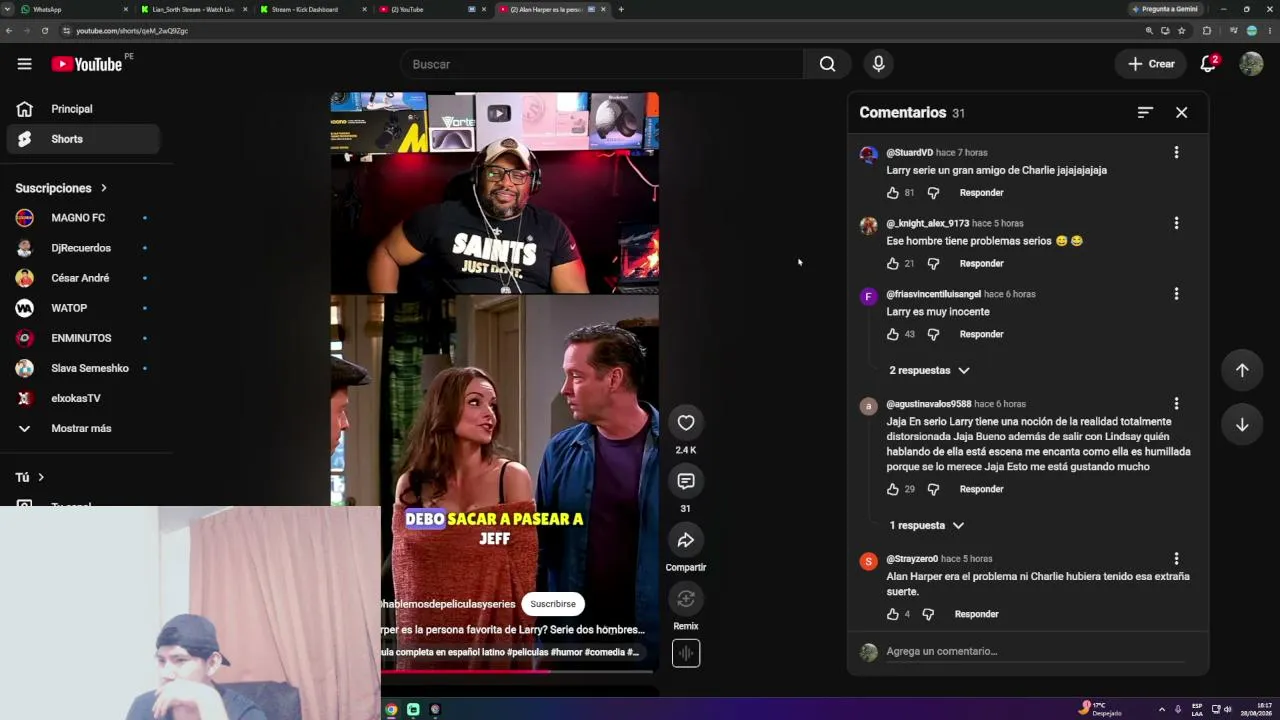Open the Short's sound waveform button
The image size is (1280, 720).
tap(686, 653)
